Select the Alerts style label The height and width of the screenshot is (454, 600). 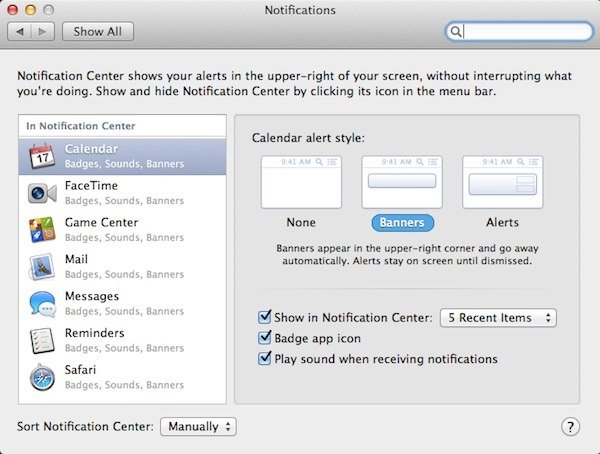[502, 222]
